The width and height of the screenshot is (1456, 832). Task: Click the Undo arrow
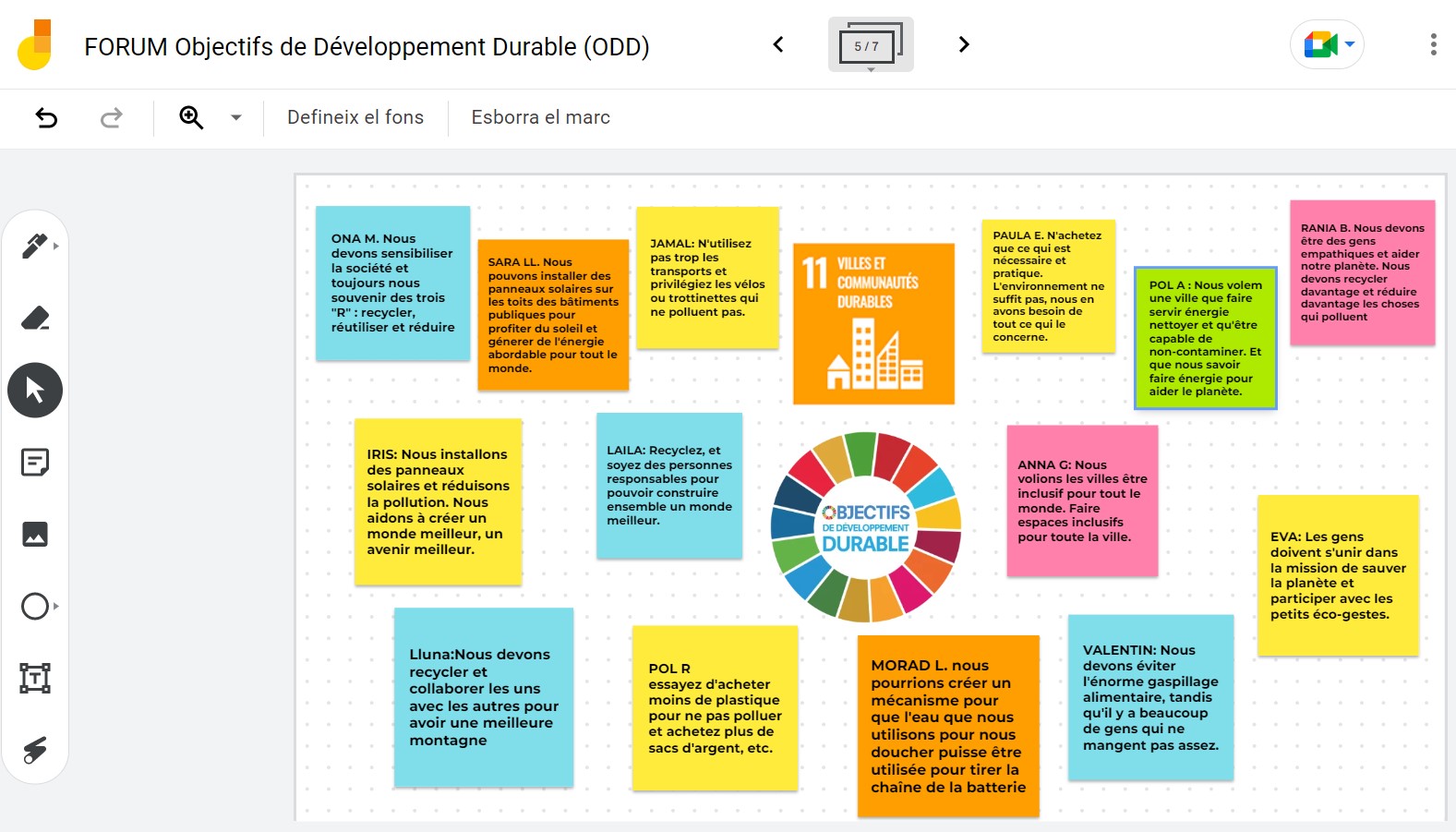[46, 117]
